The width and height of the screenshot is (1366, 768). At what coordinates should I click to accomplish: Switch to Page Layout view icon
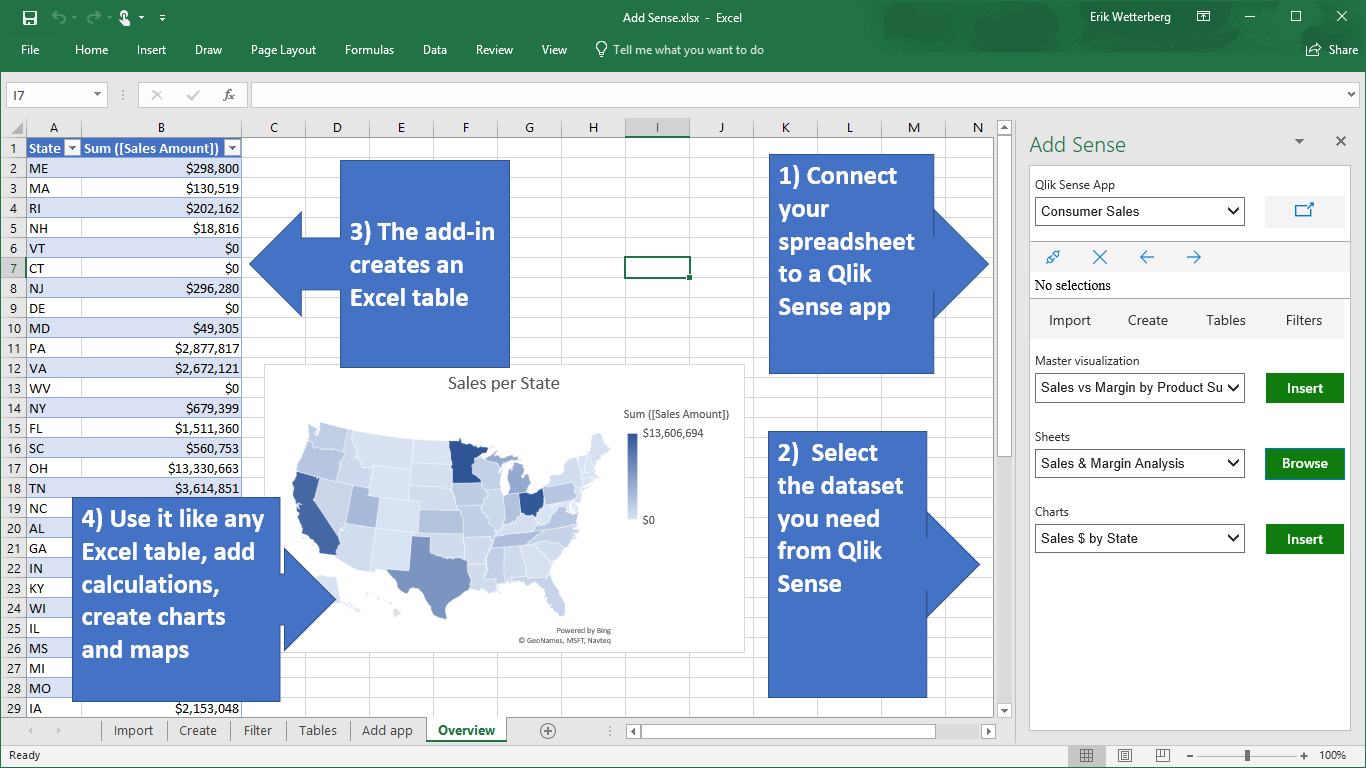(1125, 755)
